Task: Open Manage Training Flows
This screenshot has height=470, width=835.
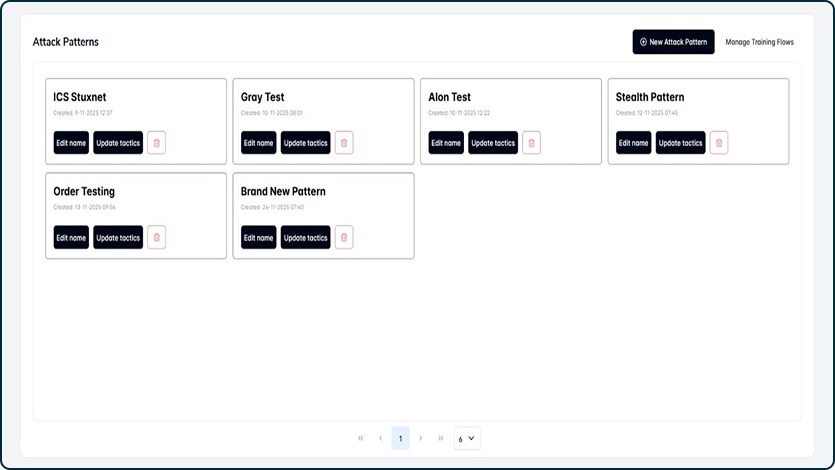Action: [759, 42]
